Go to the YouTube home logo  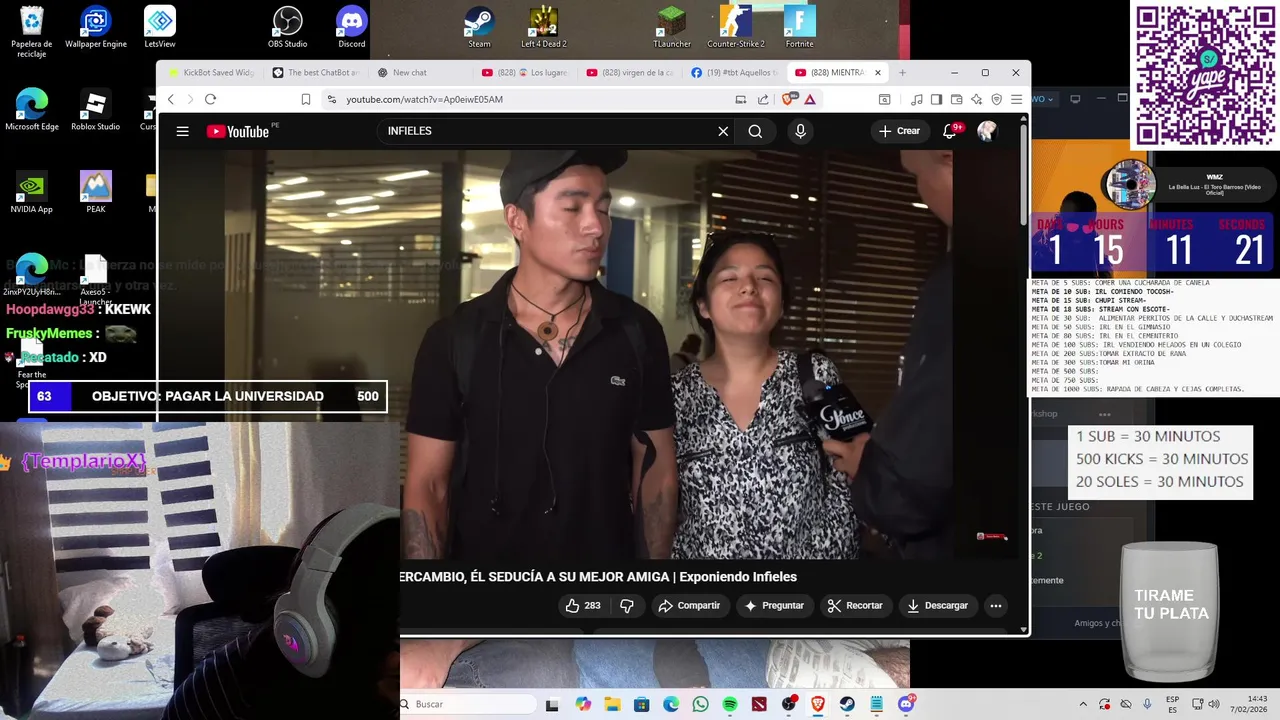click(238, 131)
